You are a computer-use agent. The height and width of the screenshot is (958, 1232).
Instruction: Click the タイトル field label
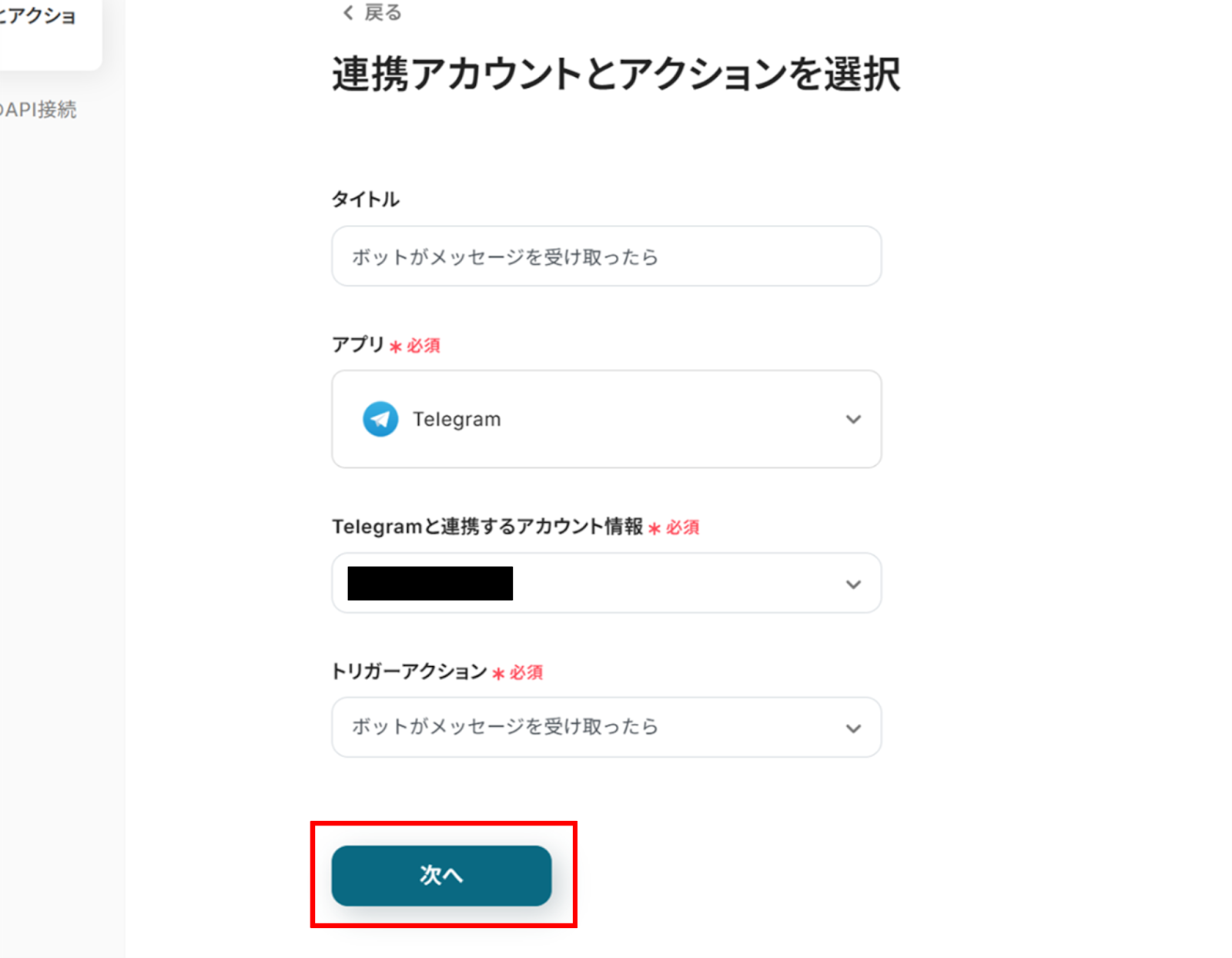[366, 199]
